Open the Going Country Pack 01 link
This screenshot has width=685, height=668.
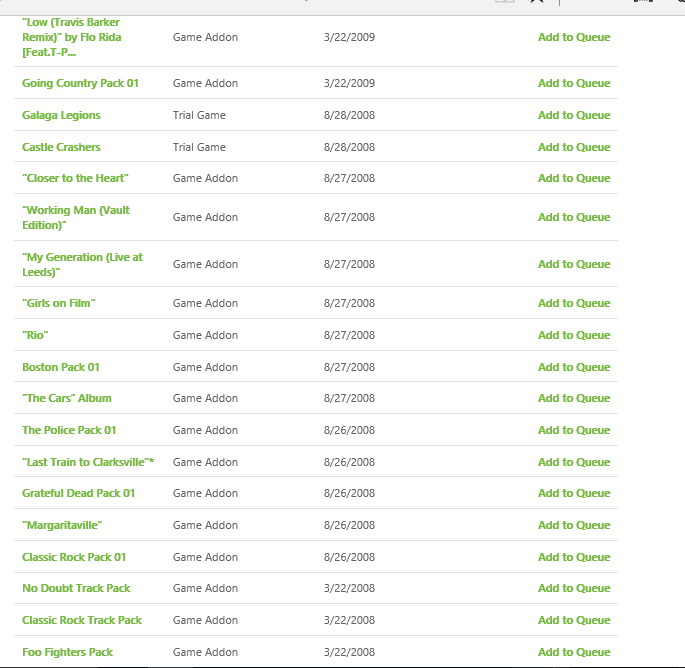80,83
